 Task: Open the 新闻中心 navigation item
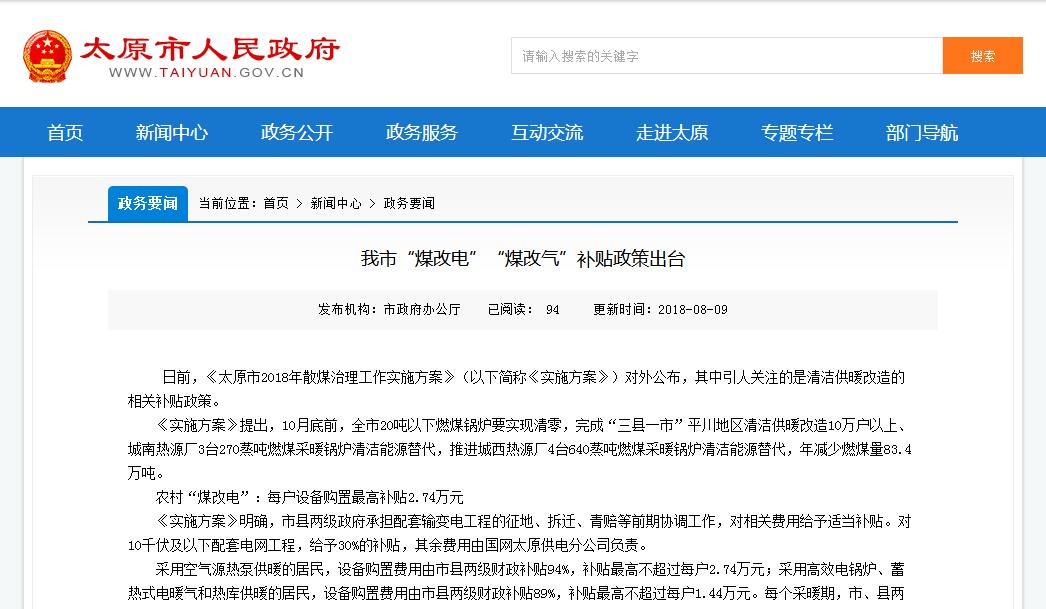pyautogui.click(x=171, y=132)
